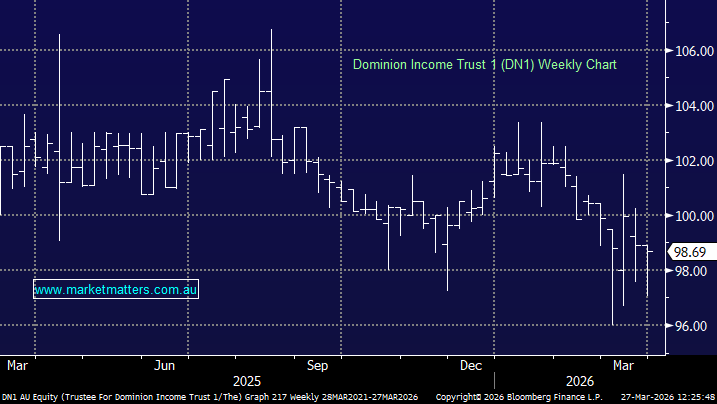Viewport: 717px width, 404px height.
Task: Click the Dominion Income Trust 1 chart title
Action: coord(484,64)
